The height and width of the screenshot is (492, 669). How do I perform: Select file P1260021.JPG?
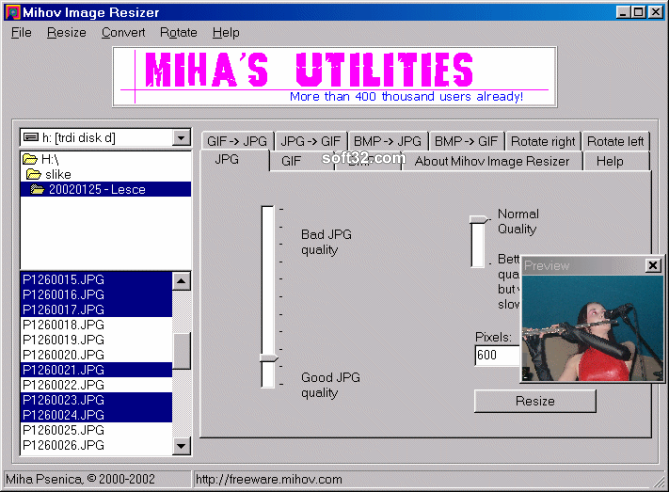(x=96, y=370)
